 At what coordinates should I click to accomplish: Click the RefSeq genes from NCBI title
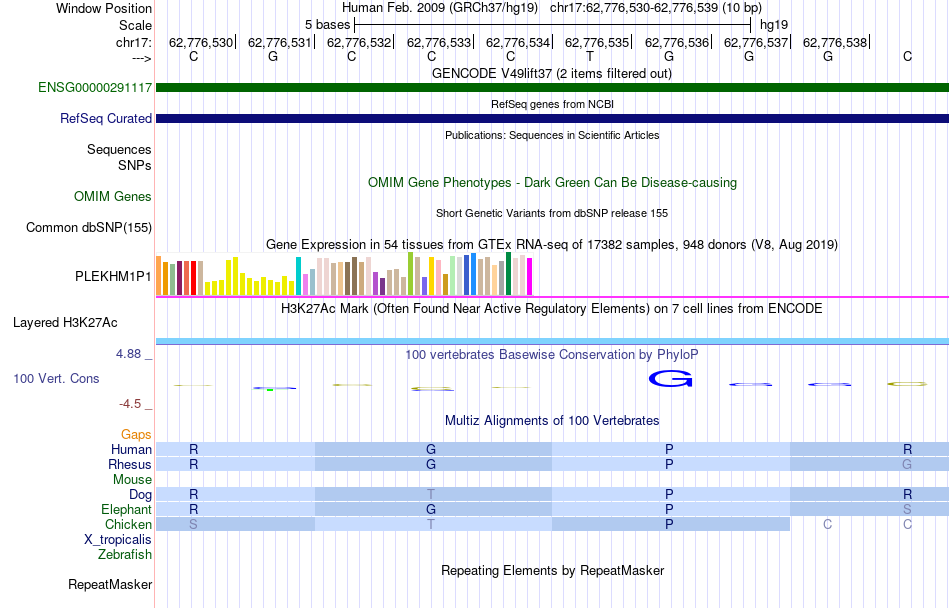click(552, 104)
